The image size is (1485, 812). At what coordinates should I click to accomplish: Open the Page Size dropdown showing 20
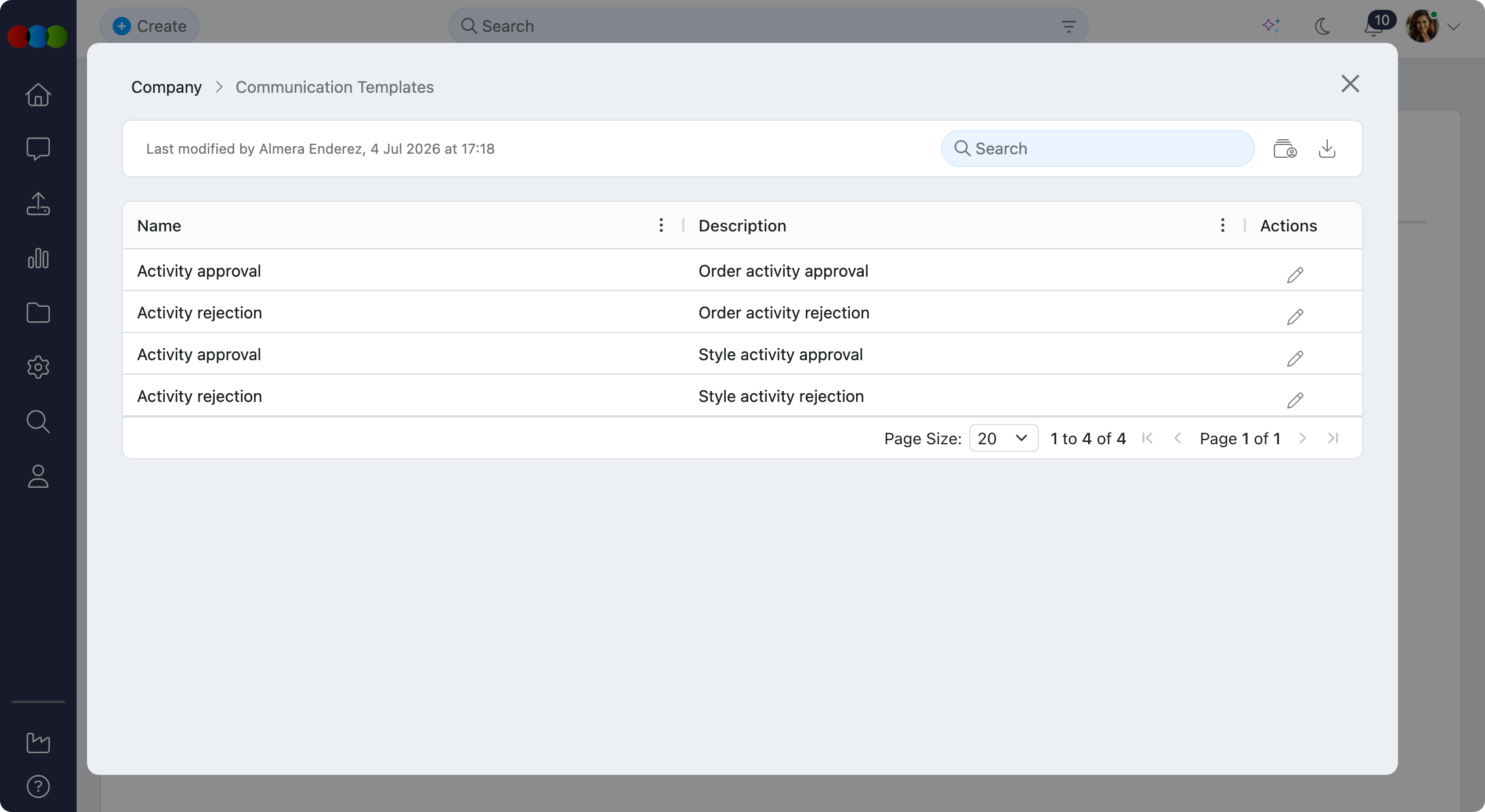(x=1004, y=438)
